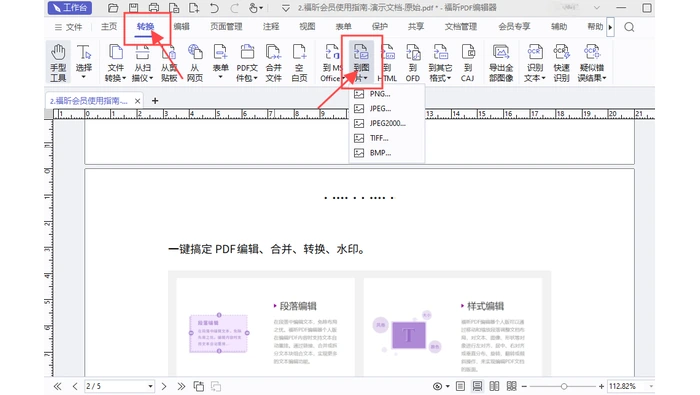Enable continuous facing view mode
Viewport: 700px width, 395px height.
511,387
